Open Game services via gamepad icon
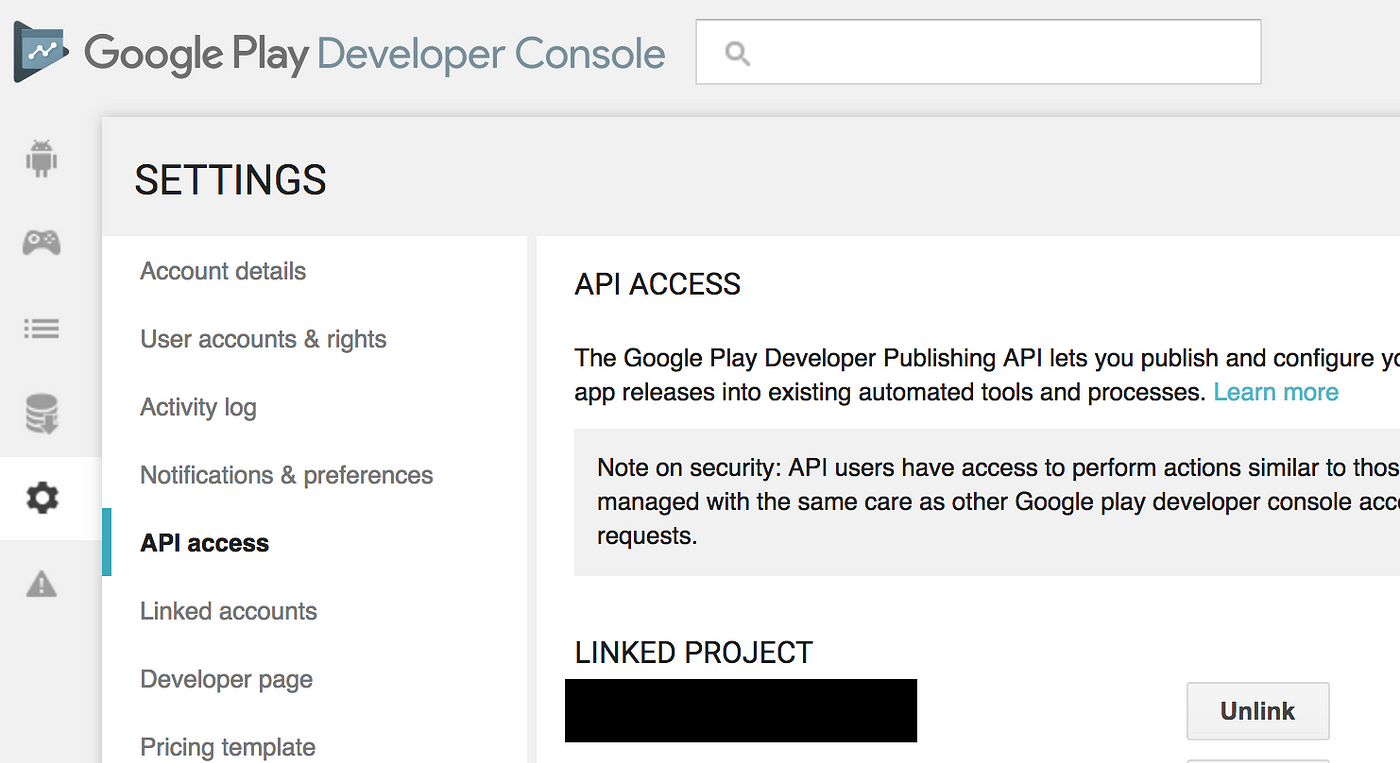This screenshot has height=763, width=1400. coord(41,242)
